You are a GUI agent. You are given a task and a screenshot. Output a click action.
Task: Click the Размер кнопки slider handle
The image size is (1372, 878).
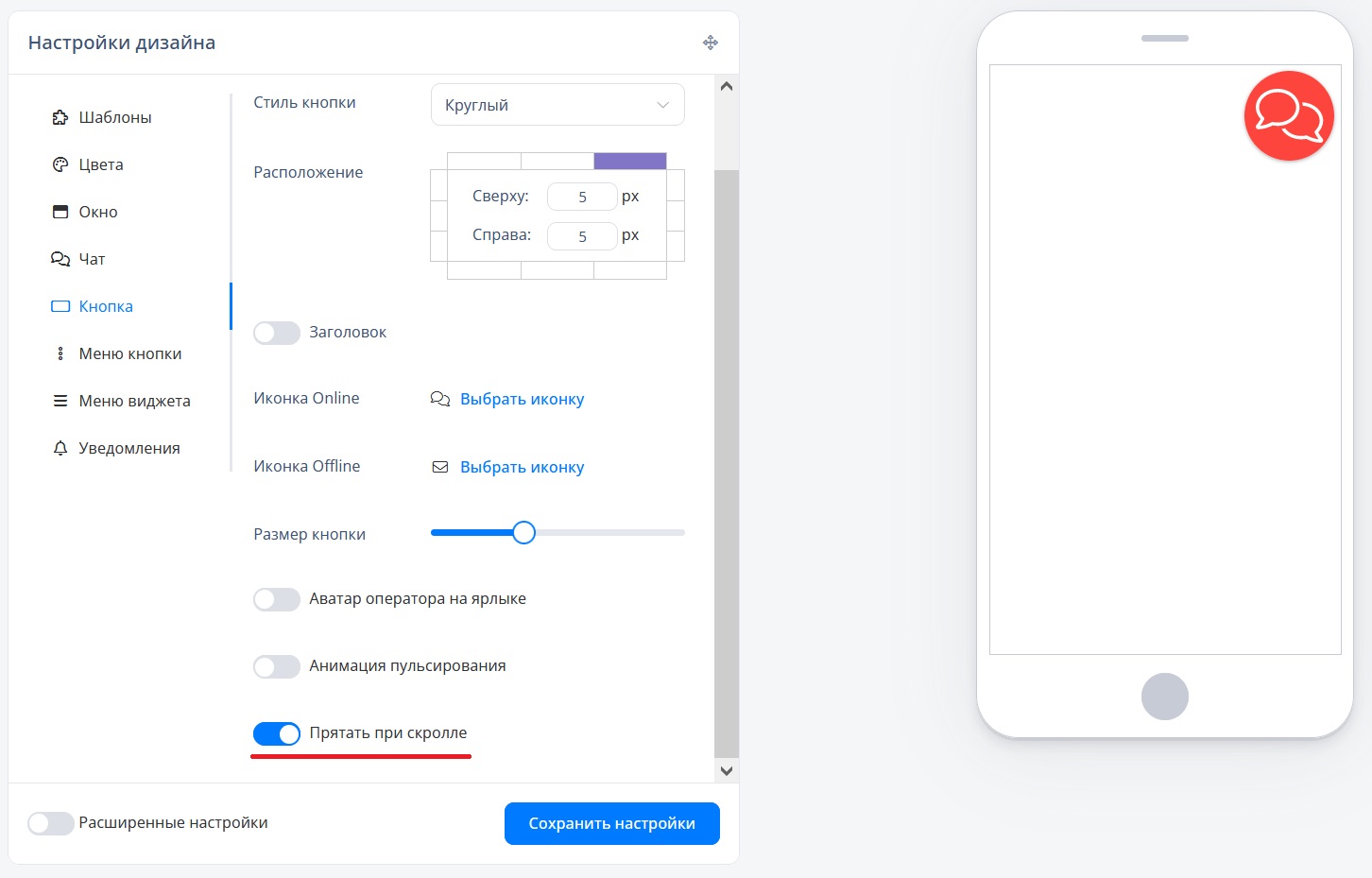pyautogui.click(x=523, y=533)
